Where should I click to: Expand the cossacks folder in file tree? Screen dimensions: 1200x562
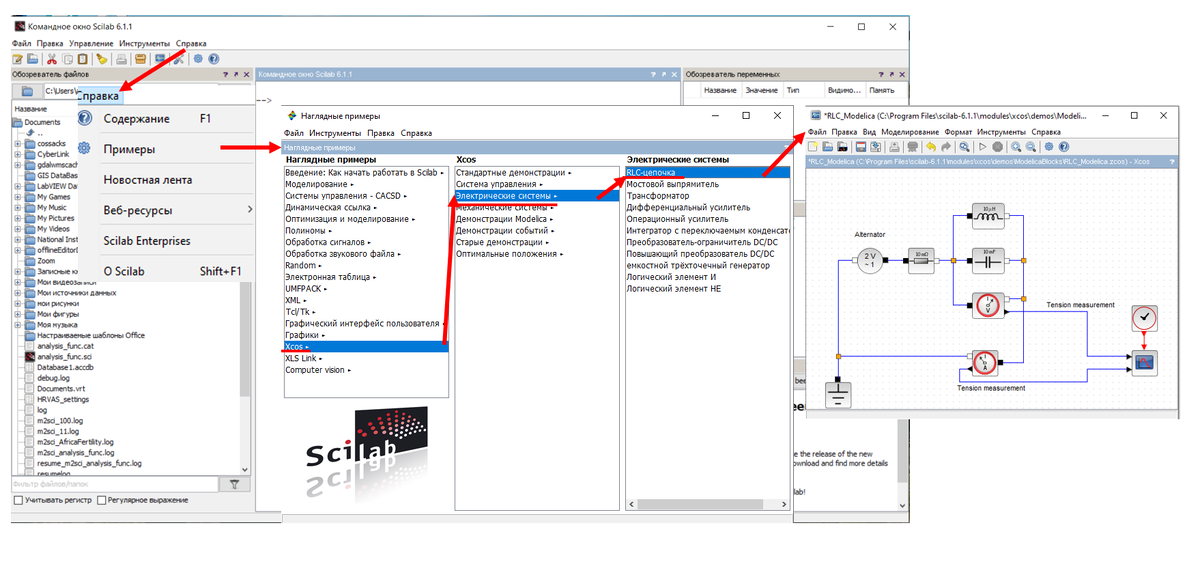(x=17, y=144)
